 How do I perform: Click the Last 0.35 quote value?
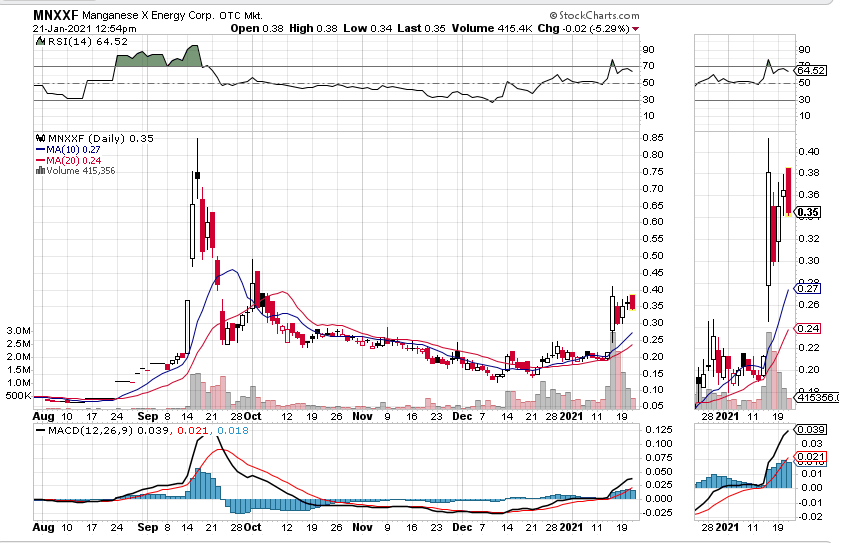point(421,29)
